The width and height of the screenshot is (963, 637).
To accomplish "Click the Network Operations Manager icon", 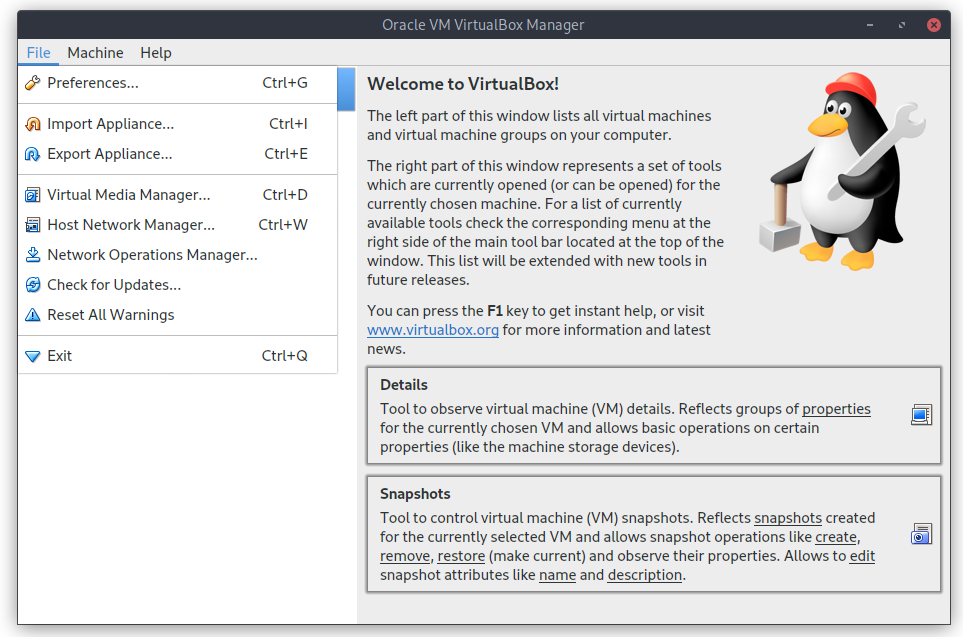I will tap(33, 255).
